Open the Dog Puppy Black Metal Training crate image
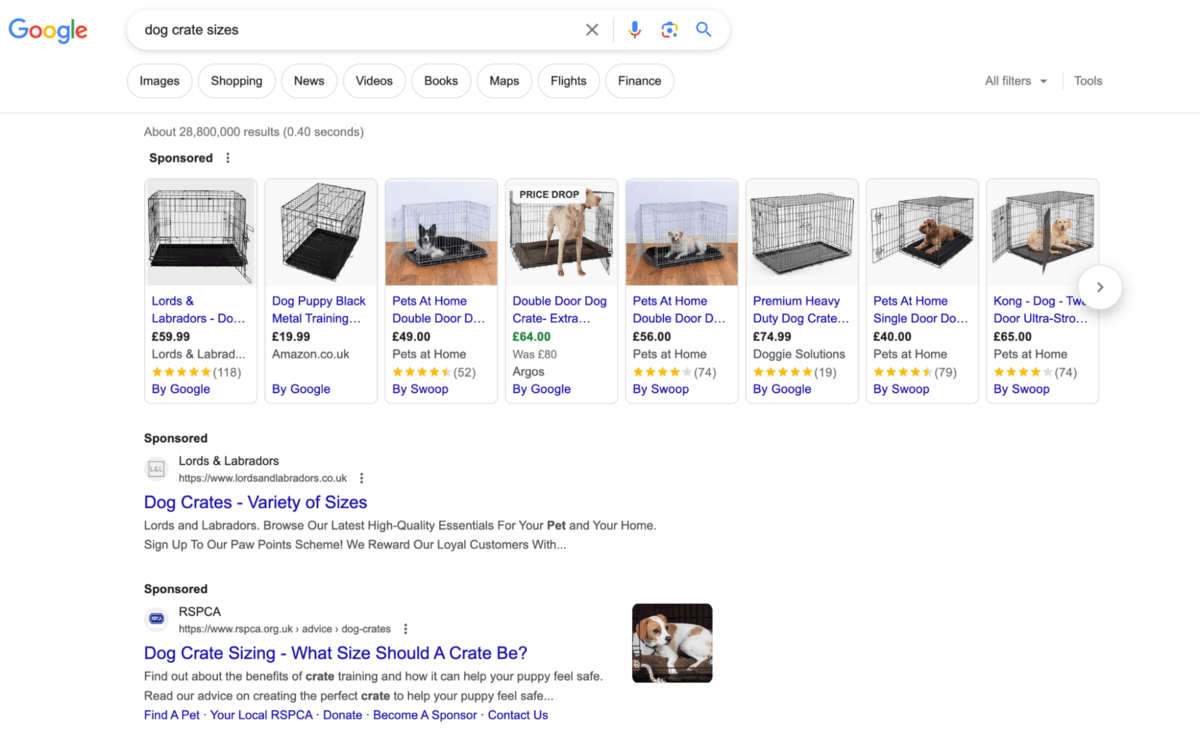This screenshot has height=750, width=1200. coord(321,233)
